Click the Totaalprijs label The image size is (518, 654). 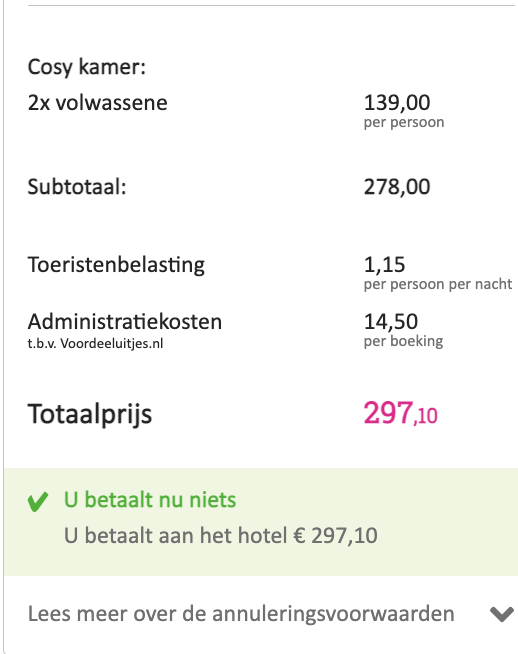click(90, 415)
